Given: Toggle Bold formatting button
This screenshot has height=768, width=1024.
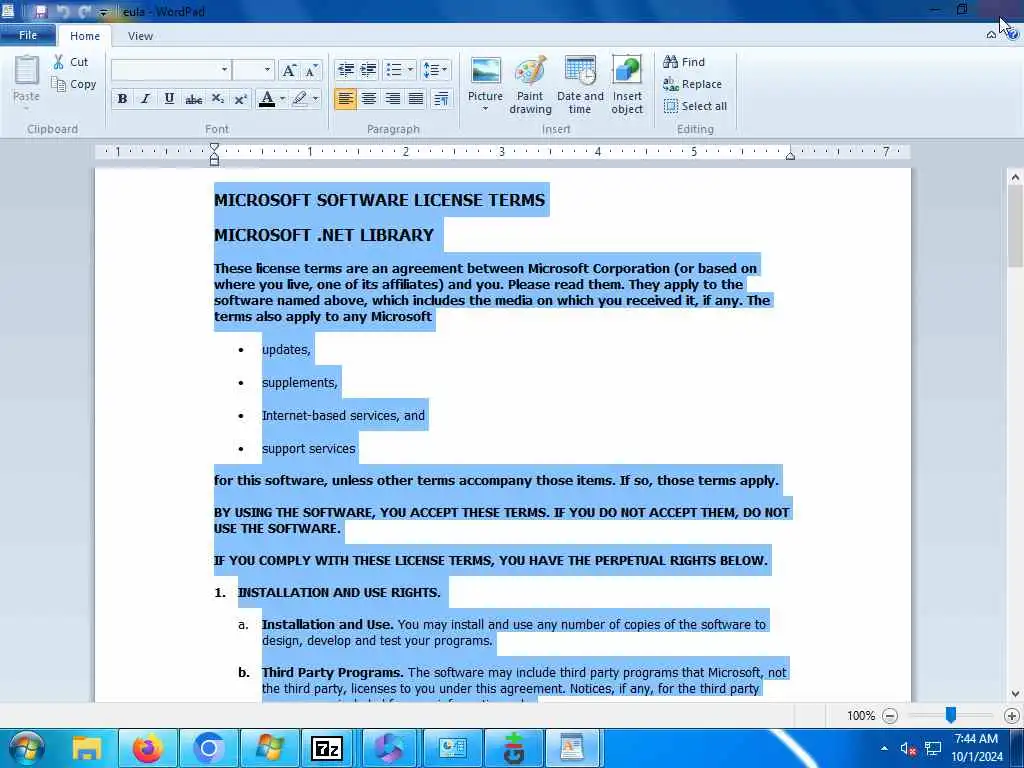Looking at the screenshot, I should 122,99.
